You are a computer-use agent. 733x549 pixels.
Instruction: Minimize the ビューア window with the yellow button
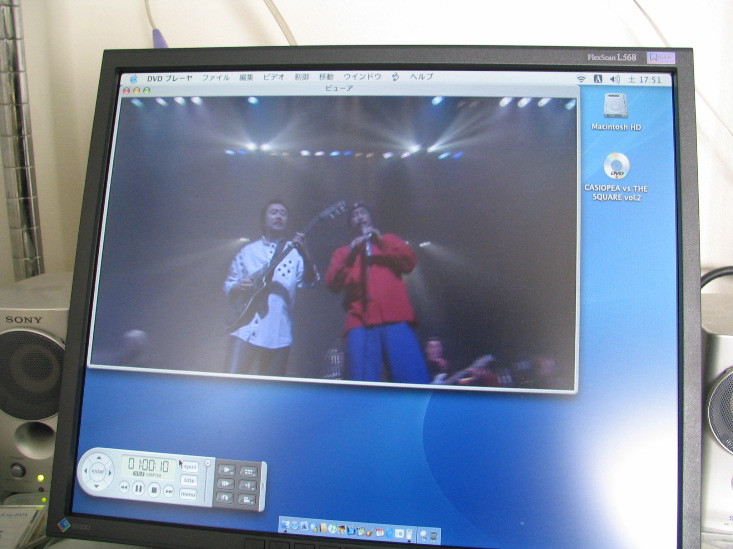pos(137,91)
